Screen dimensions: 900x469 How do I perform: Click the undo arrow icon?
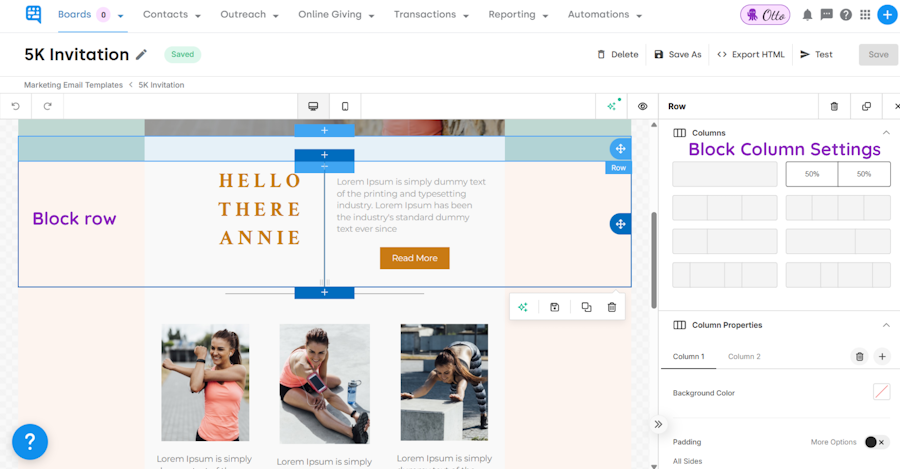click(15, 106)
